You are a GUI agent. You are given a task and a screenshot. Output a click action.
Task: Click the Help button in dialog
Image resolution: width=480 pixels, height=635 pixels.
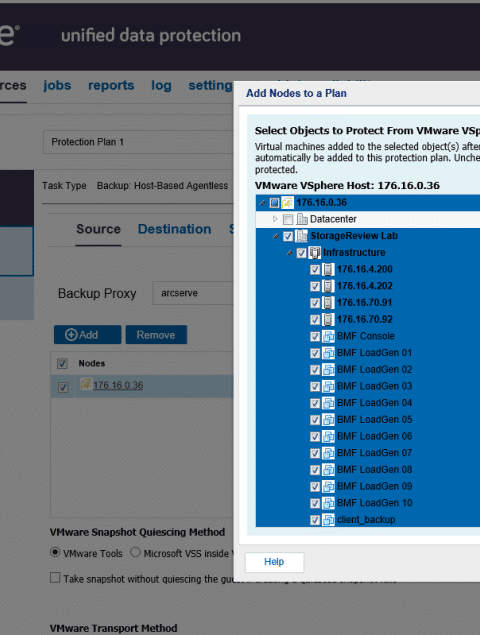click(x=274, y=562)
